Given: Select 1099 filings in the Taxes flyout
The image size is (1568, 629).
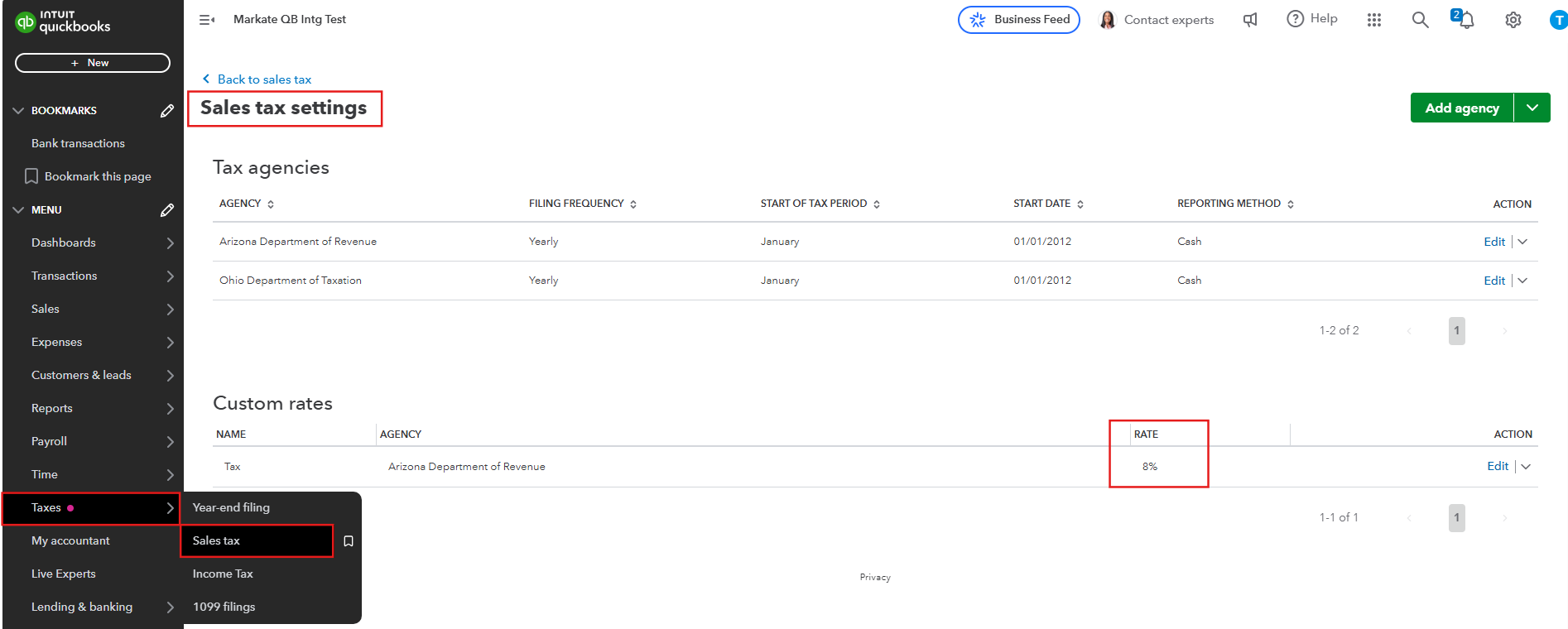Looking at the screenshot, I should (x=224, y=607).
